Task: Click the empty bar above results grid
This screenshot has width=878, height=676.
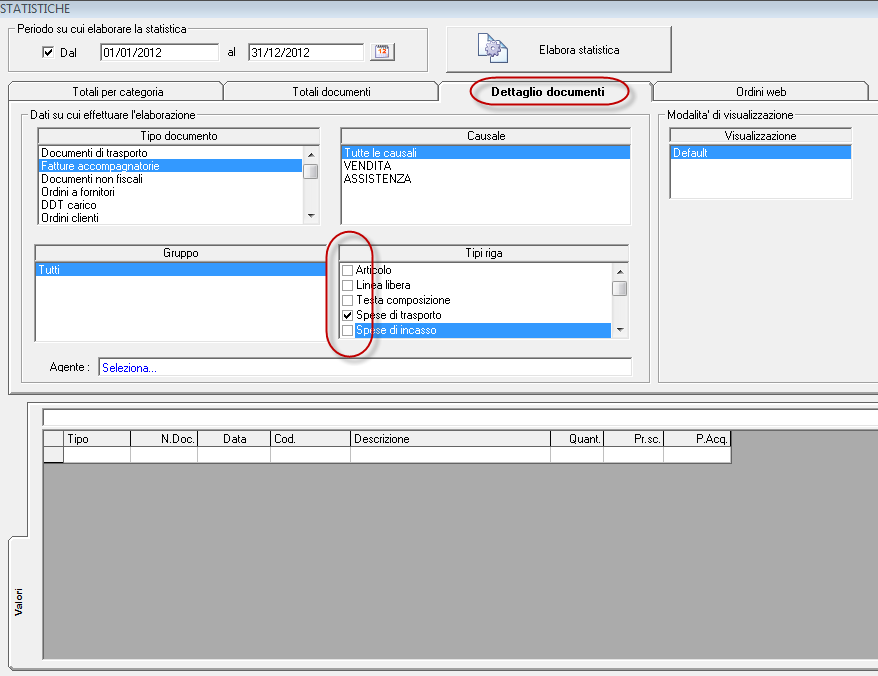Action: point(460,417)
